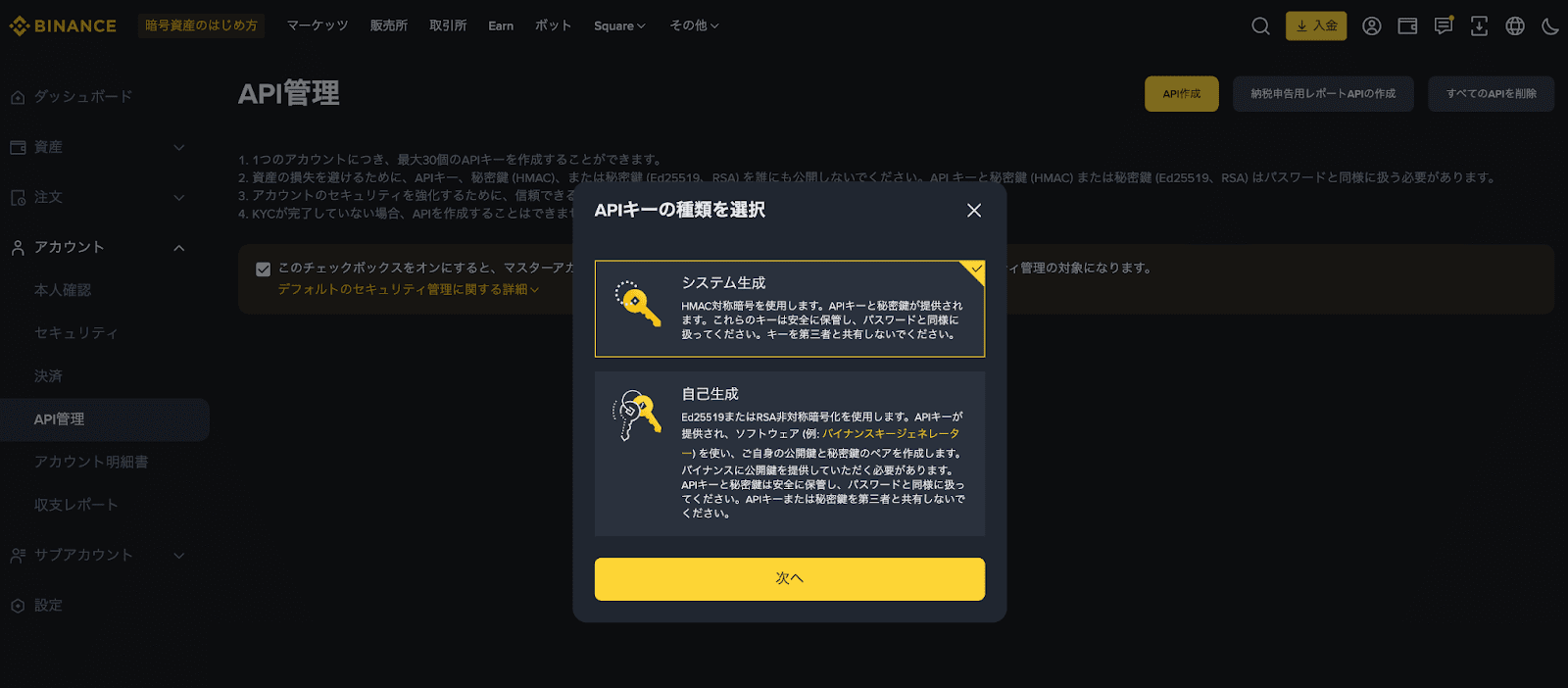Click the Binance logo
The image size is (1568, 688).
click(63, 26)
